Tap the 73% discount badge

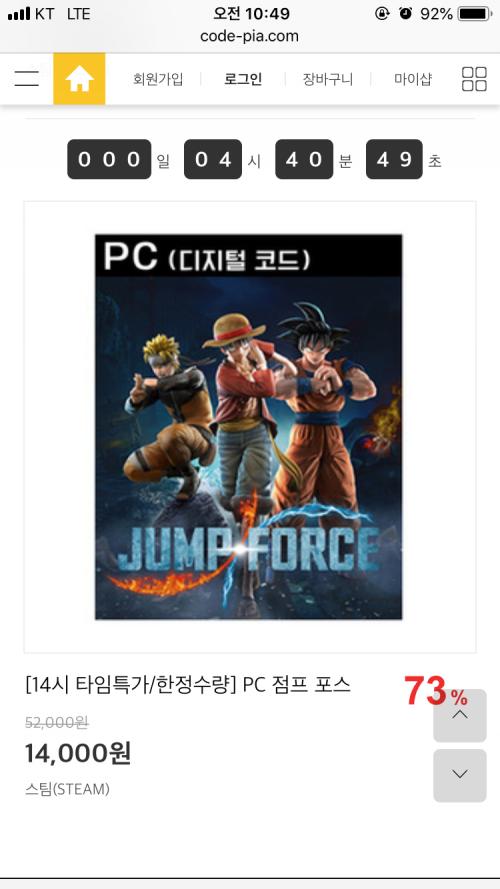pos(436,691)
